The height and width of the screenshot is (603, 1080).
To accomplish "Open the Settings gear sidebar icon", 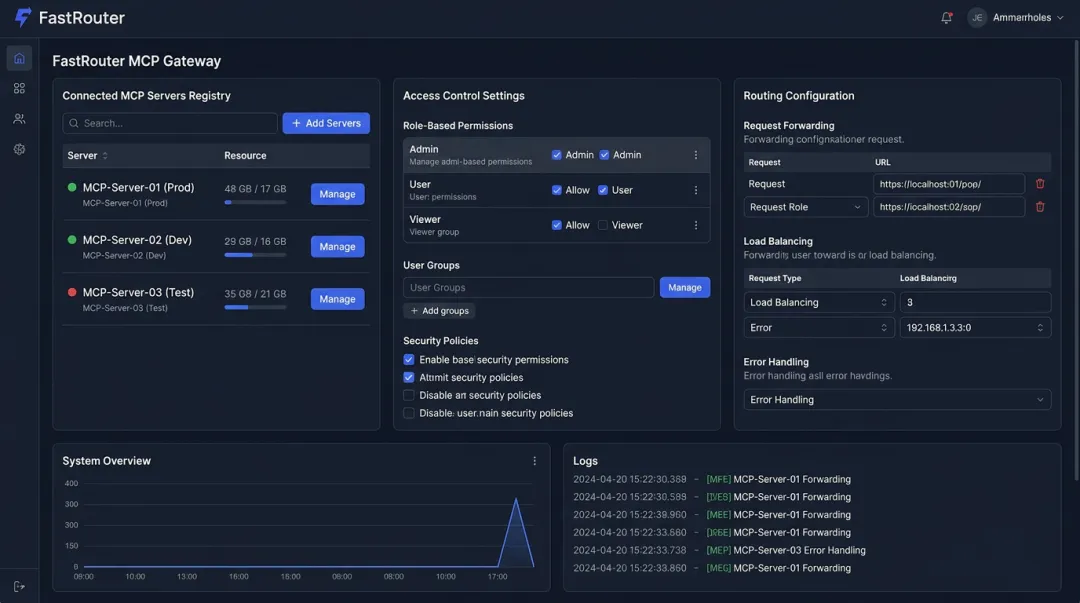I will (19, 149).
